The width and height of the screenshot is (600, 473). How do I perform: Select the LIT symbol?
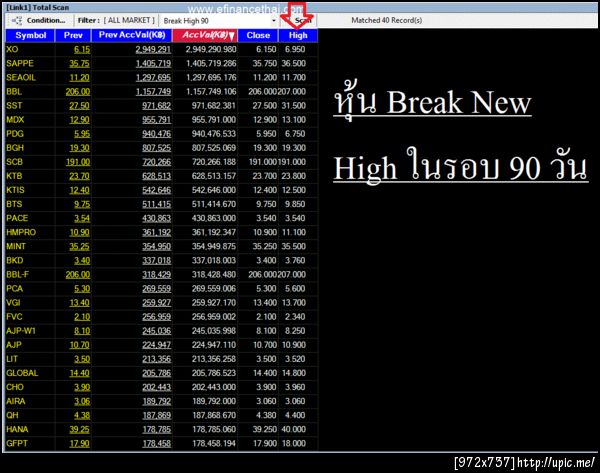click(12, 359)
